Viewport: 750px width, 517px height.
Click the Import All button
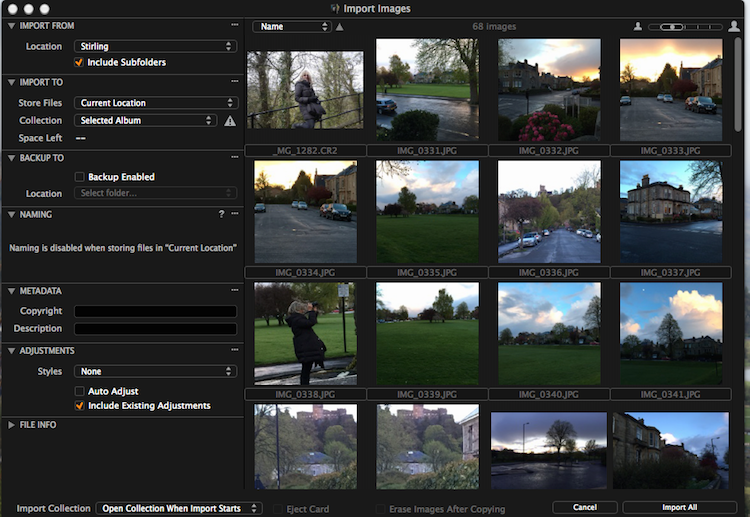[679, 507]
